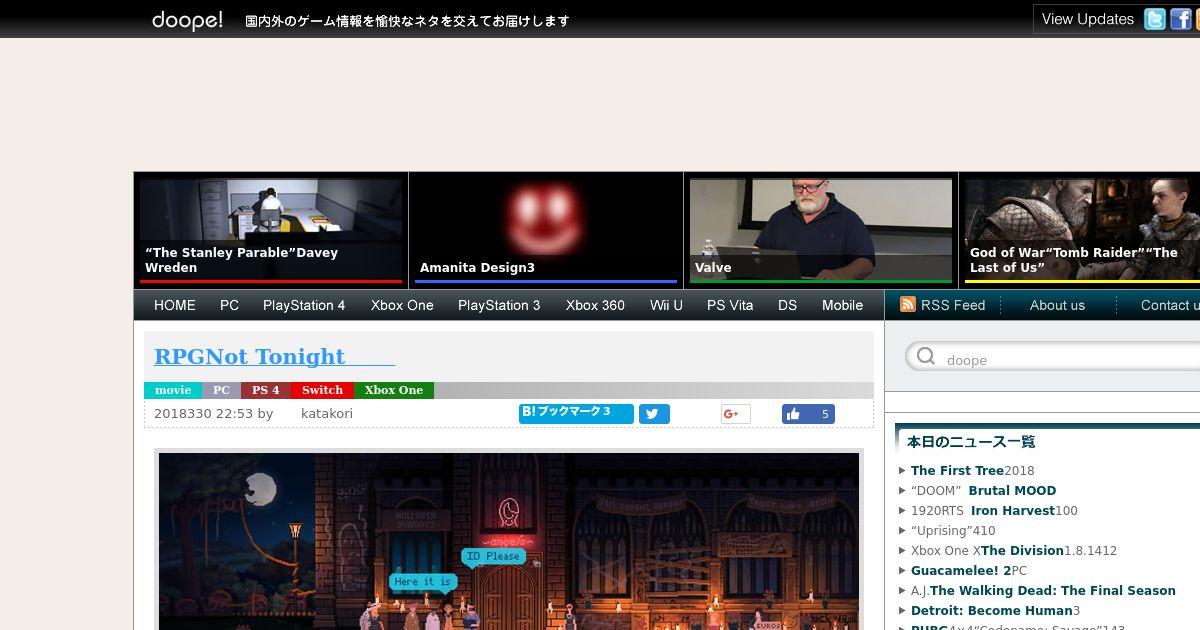The width and height of the screenshot is (1200, 630).
Task: Select the PS 4 article tag
Action: 265,390
